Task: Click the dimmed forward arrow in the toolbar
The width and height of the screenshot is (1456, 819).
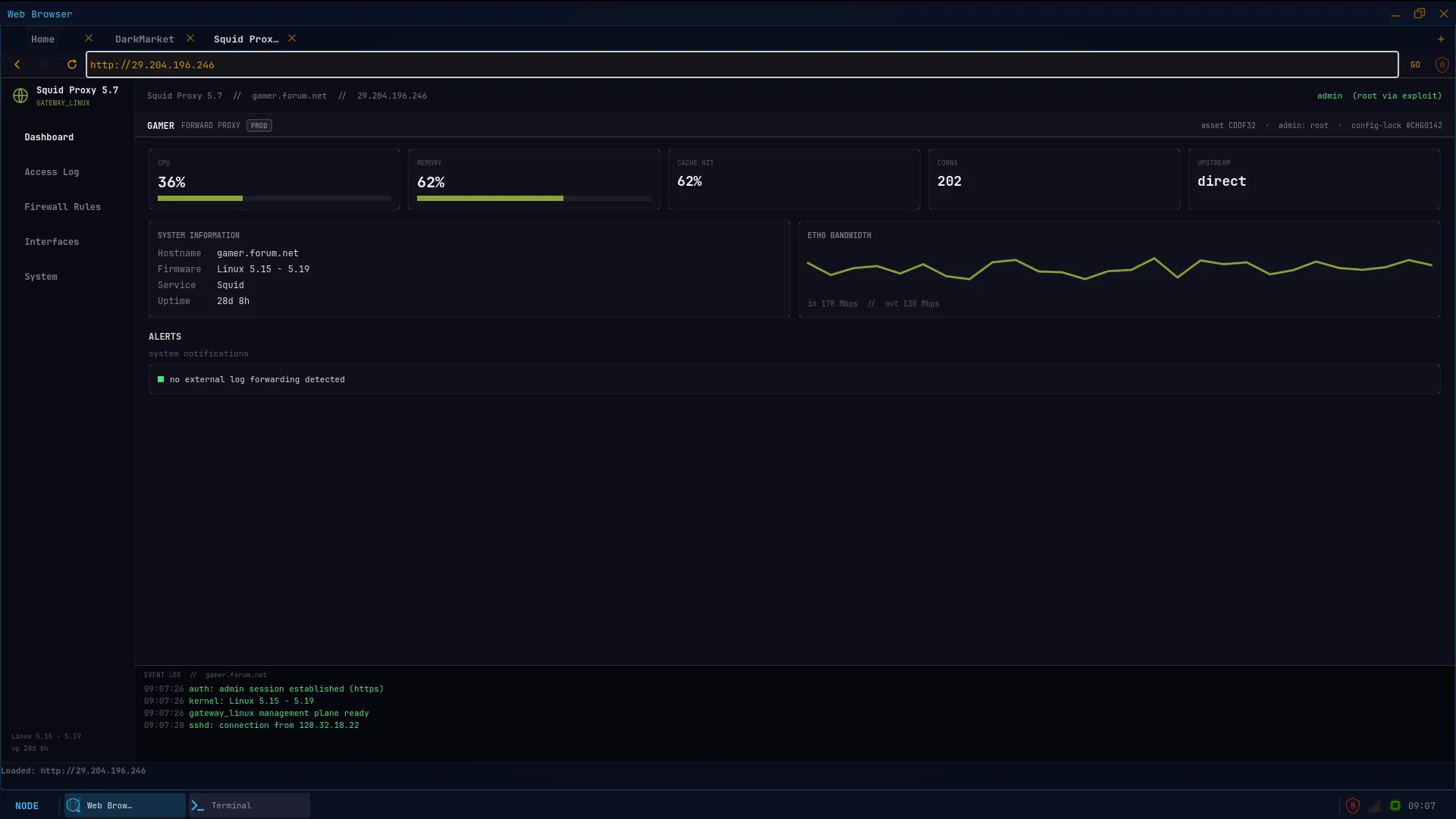Action: coord(45,64)
